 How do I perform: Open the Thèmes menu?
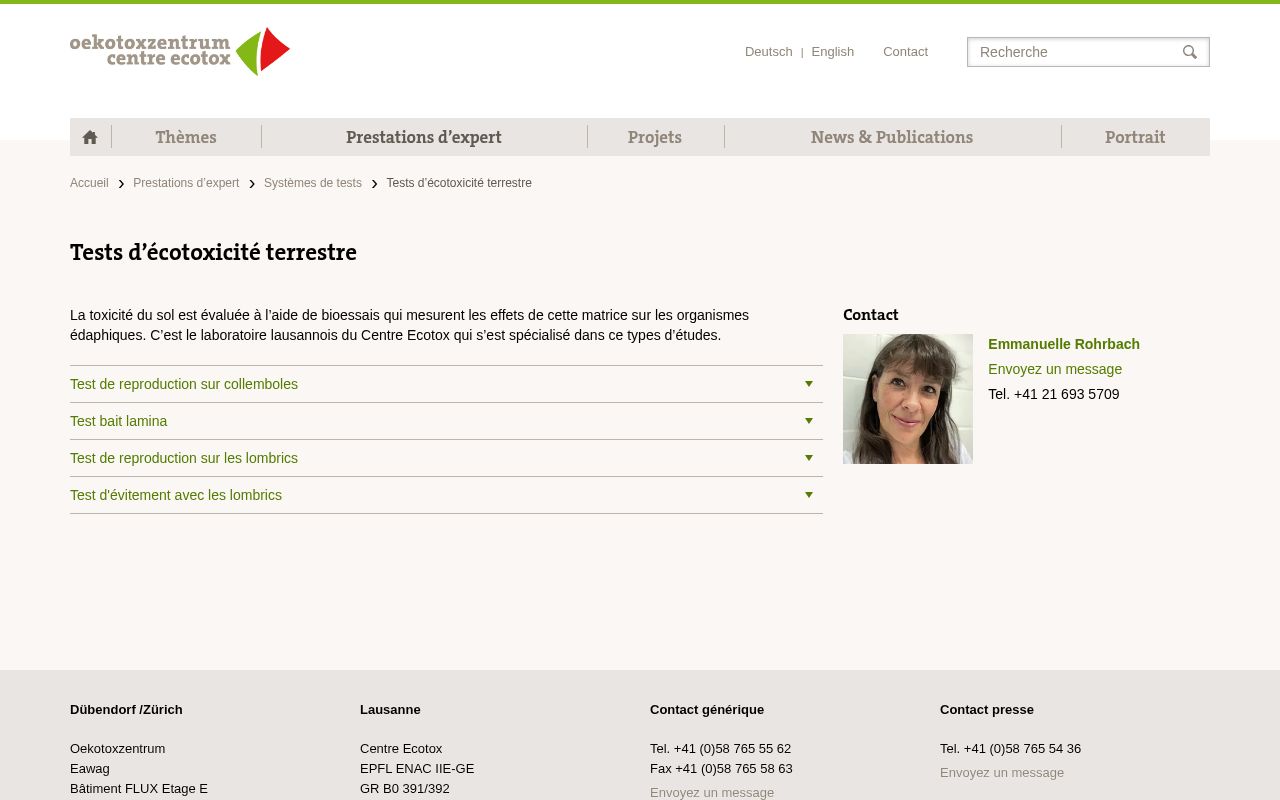coord(186,137)
